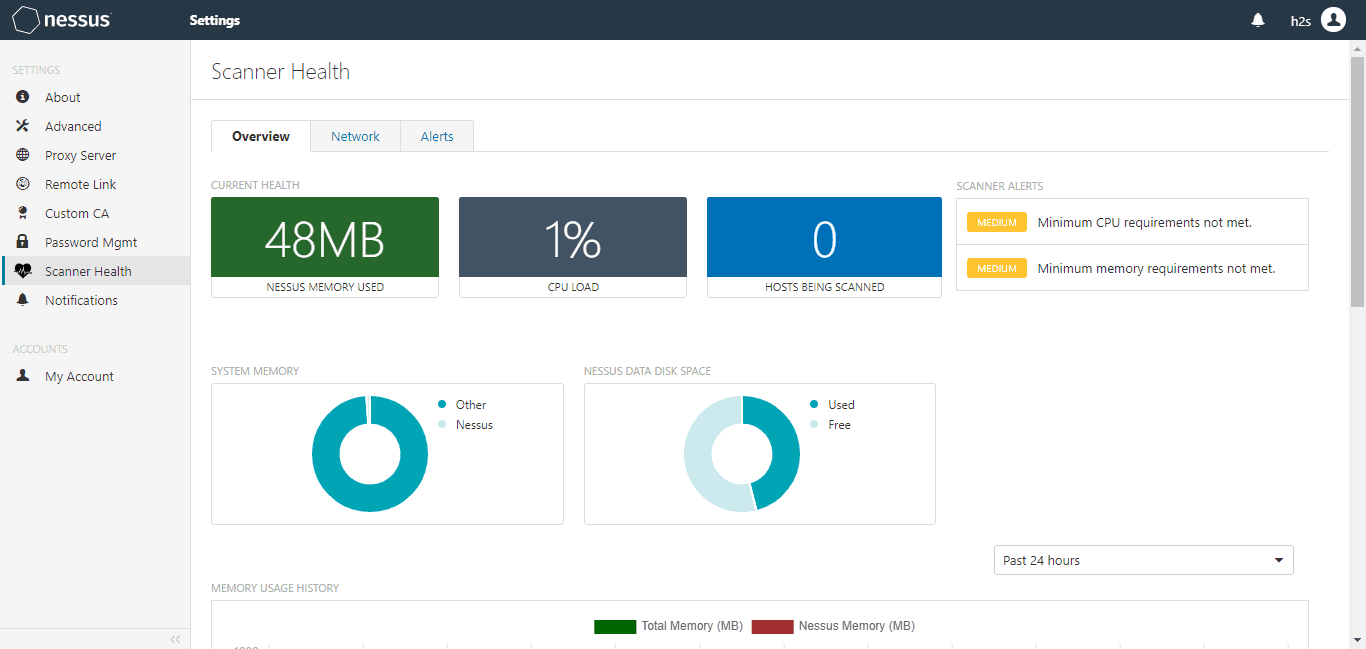This screenshot has width=1366, height=649.
Task: Collapse the settings sidebar with the chevron
Action: pyautogui.click(x=175, y=639)
